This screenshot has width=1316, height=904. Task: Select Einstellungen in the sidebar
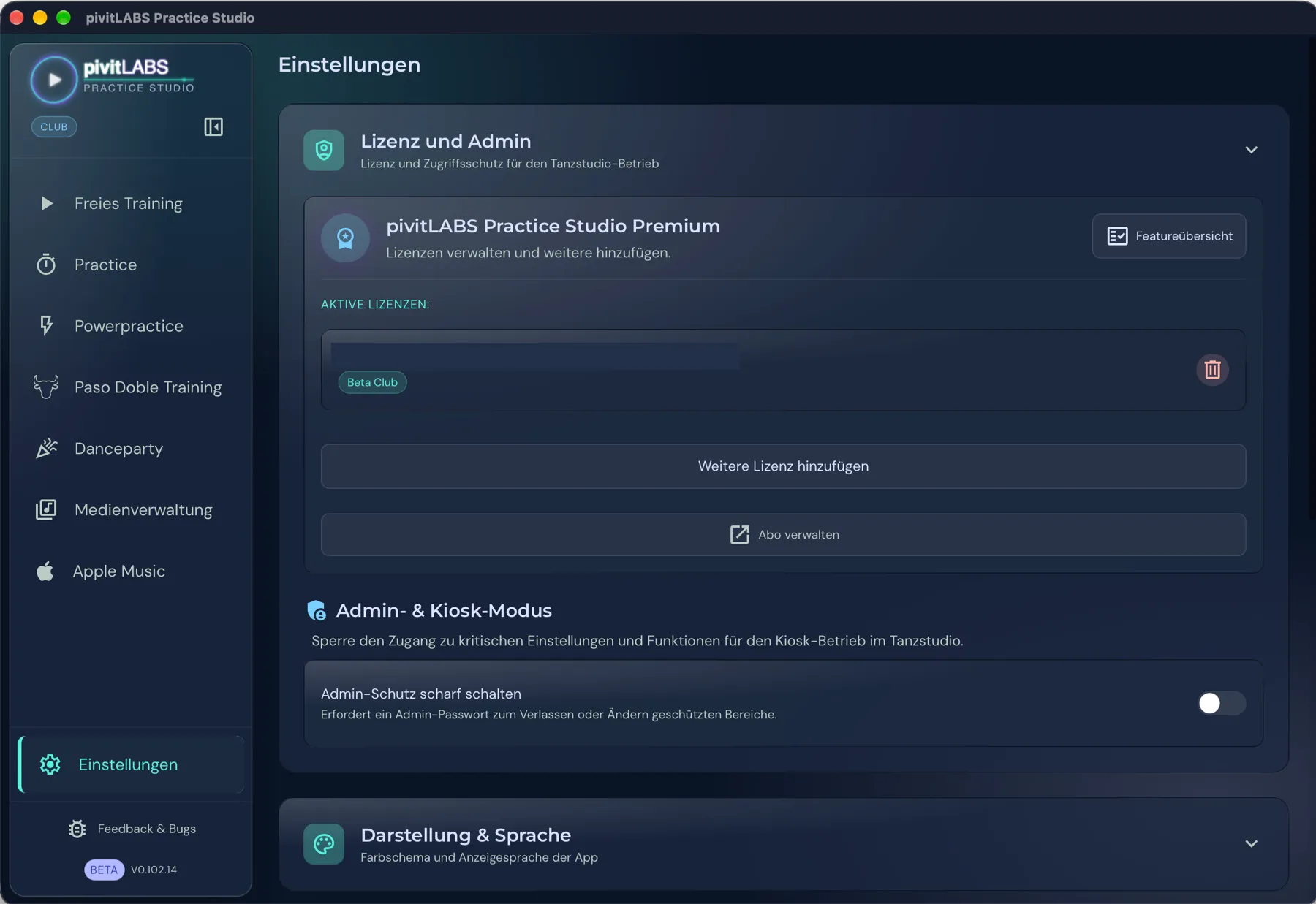point(132,764)
